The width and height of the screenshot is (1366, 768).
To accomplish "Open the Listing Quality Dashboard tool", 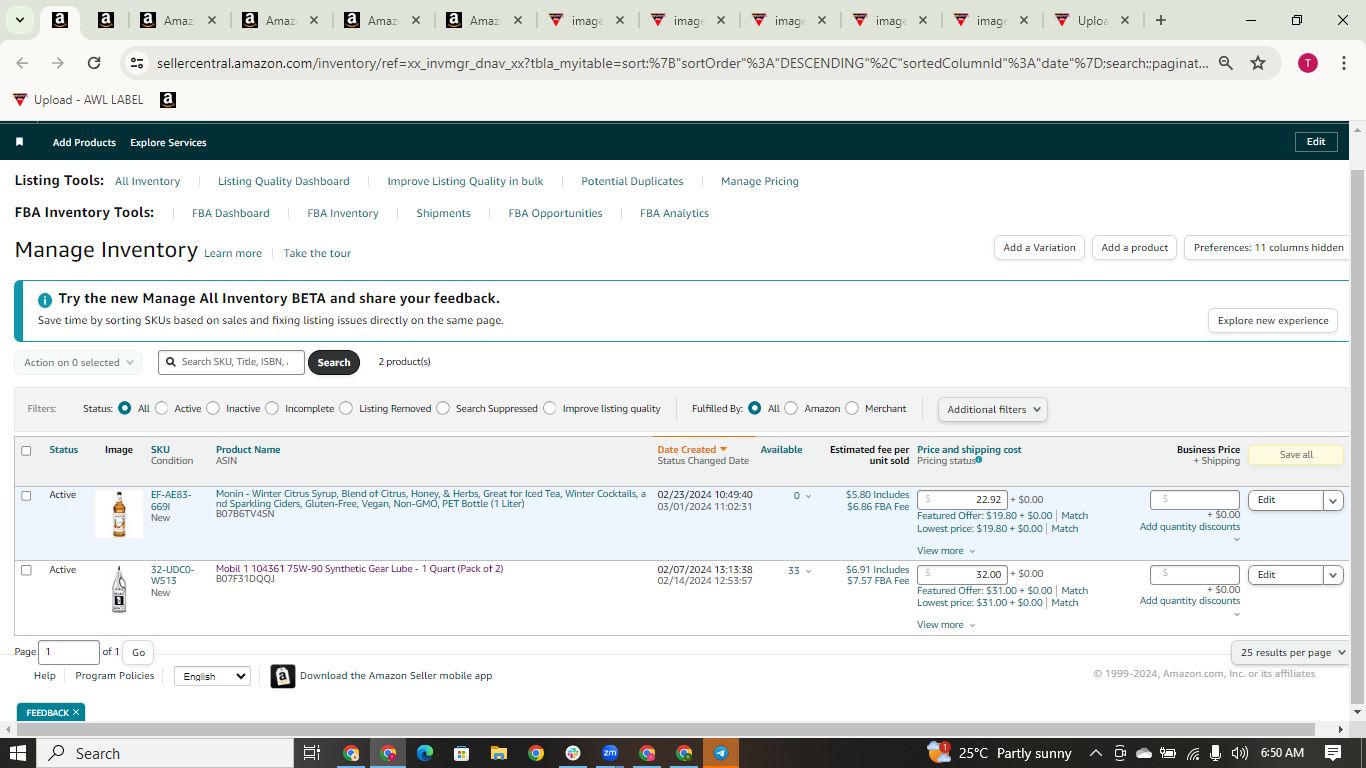I will [284, 181].
